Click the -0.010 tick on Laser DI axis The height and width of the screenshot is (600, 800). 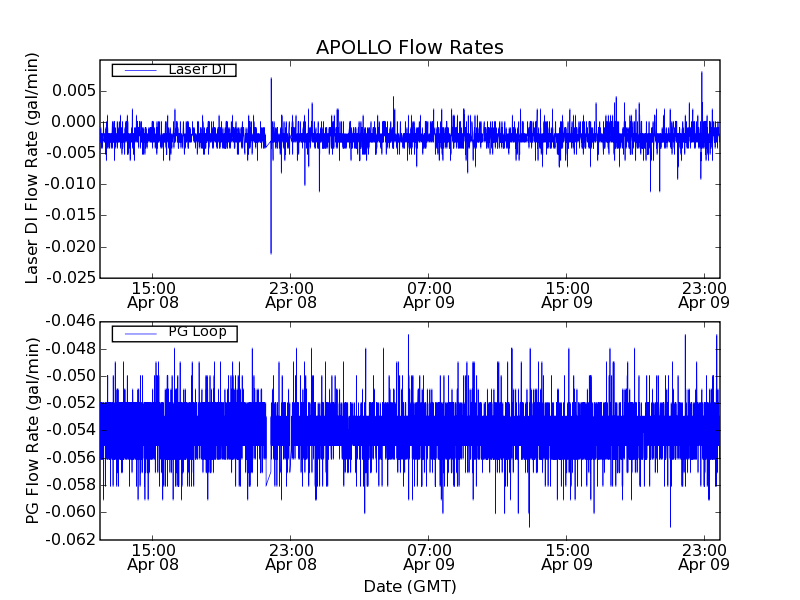click(x=71, y=184)
